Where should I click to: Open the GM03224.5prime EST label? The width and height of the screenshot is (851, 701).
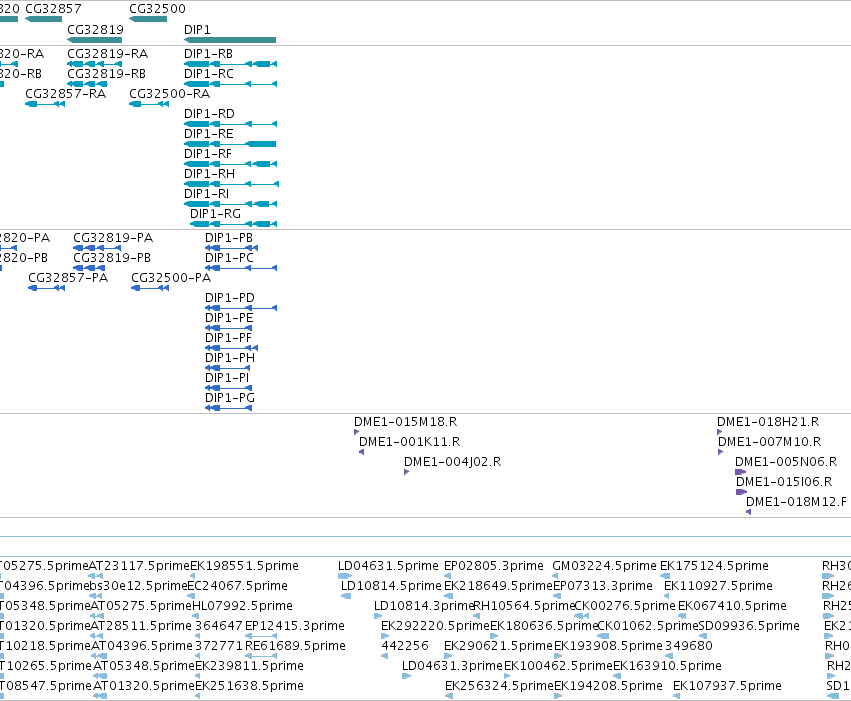coord(605,566)
